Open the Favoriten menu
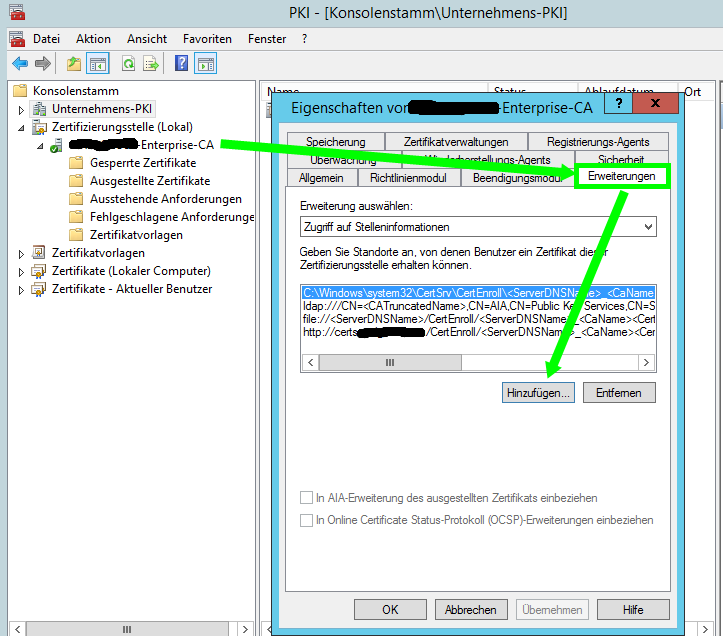This screenshot has height=636, width=723. coord(207,39)
